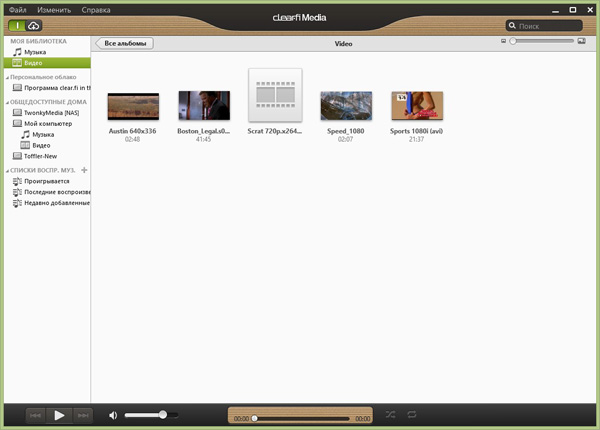The height and width of the screenshot is (430, 600).
Task: Open the Файл menu
Action: pos(17,8)
